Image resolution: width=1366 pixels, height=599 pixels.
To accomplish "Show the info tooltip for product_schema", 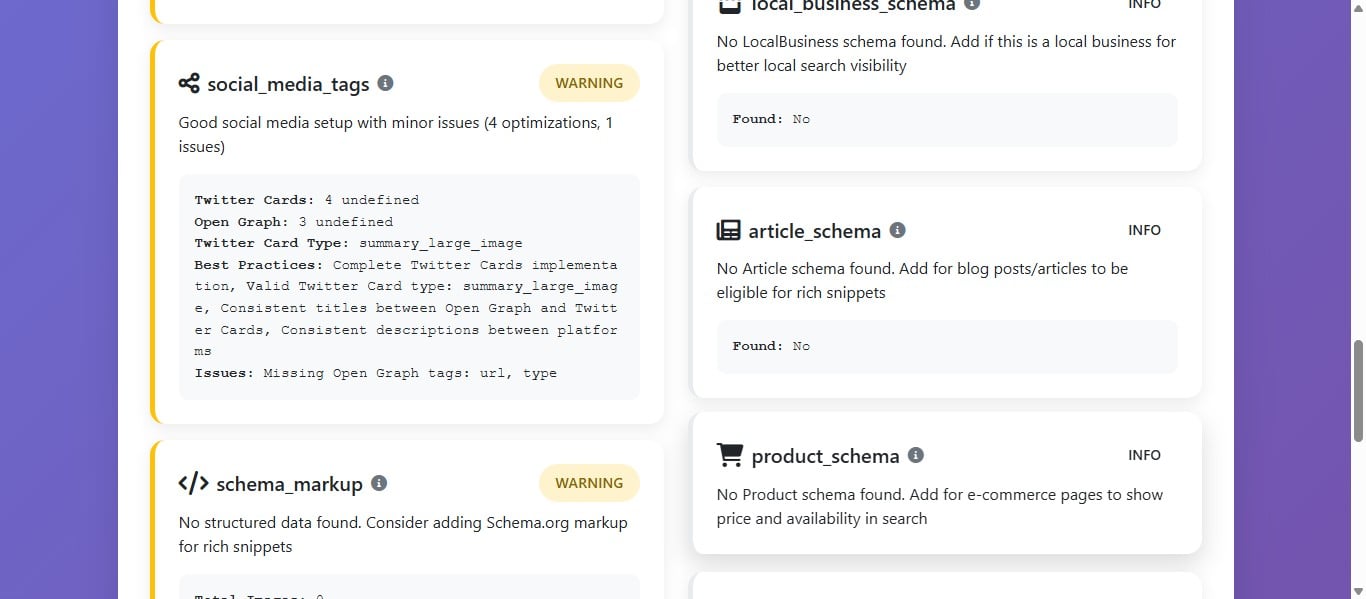I will point(915,455).
